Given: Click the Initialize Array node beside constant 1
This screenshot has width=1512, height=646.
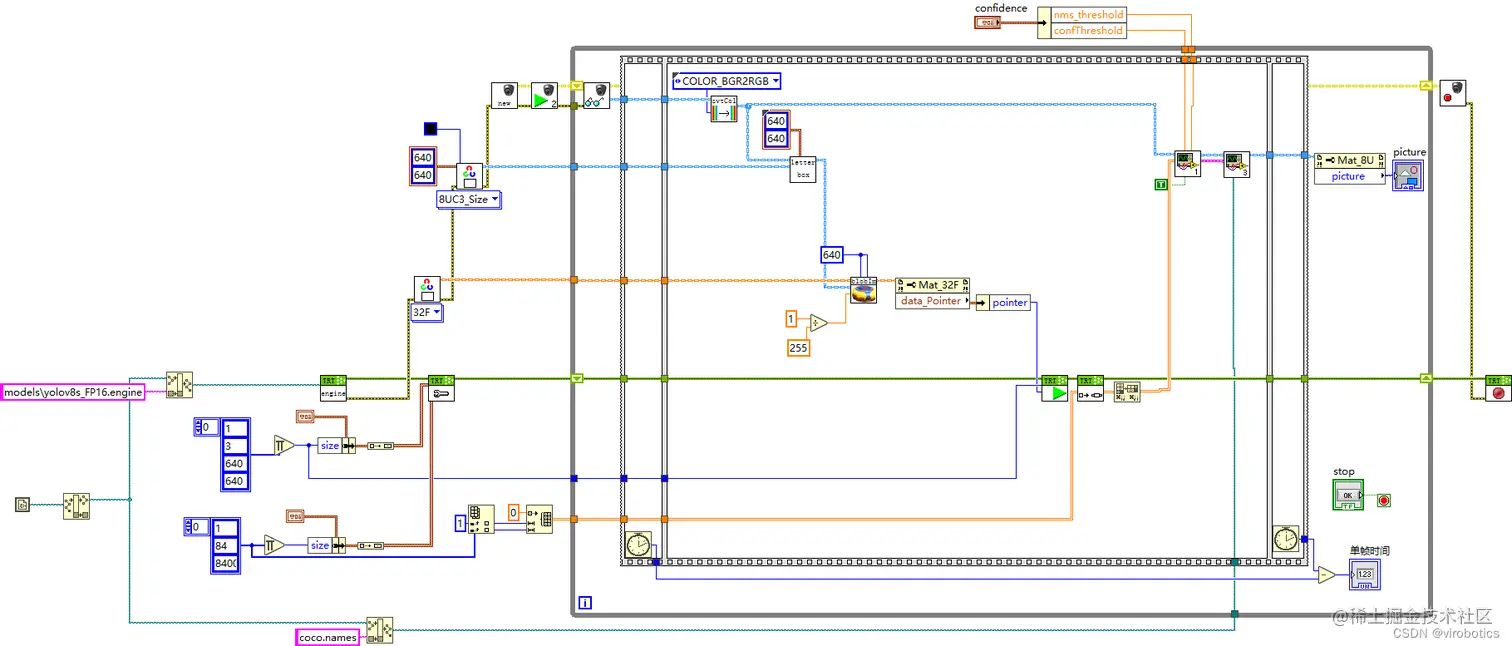Looking at the screenshot, I should (481, 519).
